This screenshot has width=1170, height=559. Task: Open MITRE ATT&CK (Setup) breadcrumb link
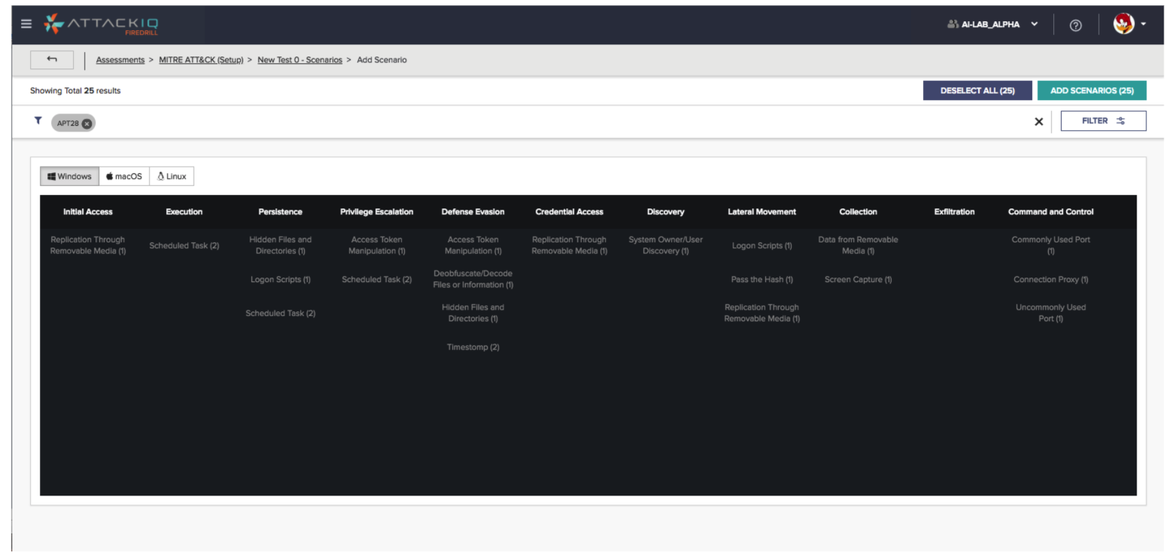(x=201, y=60)
